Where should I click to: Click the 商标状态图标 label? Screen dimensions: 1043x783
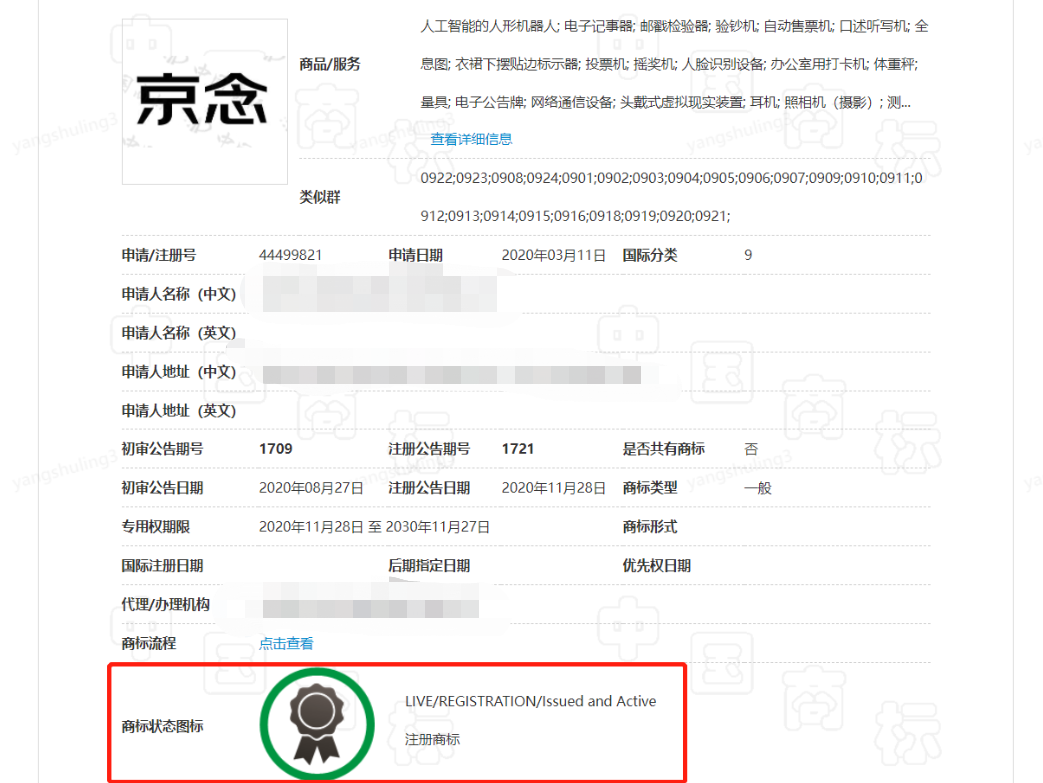coord(162,725)
